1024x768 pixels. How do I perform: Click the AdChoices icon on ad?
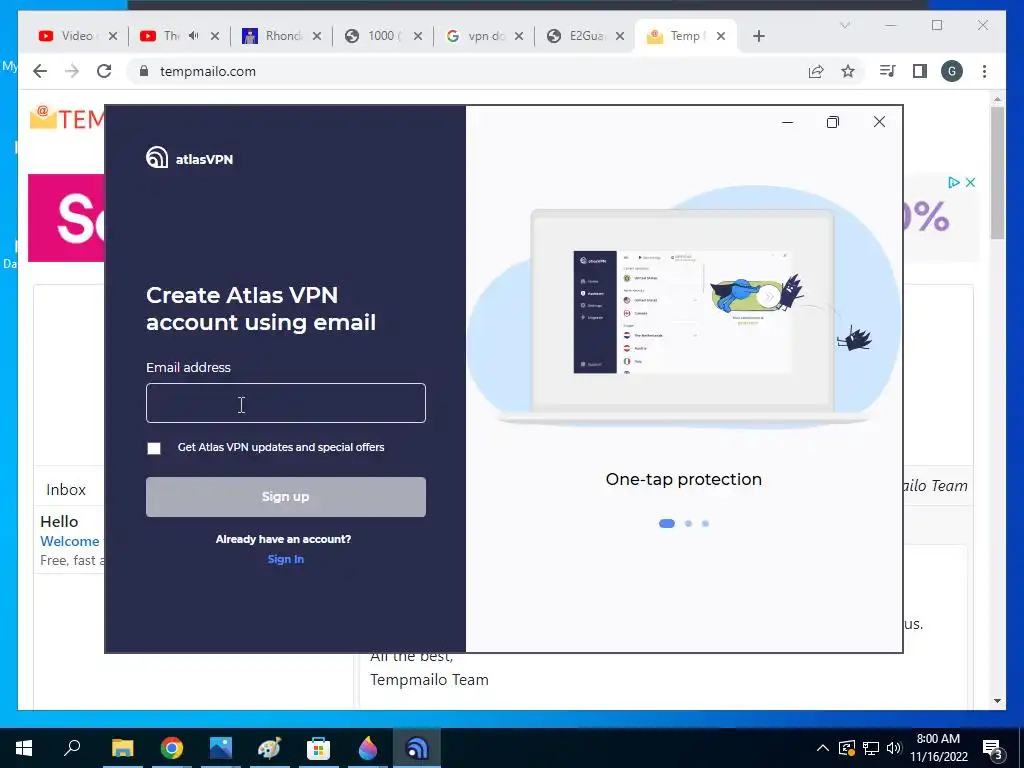[953, 182]
